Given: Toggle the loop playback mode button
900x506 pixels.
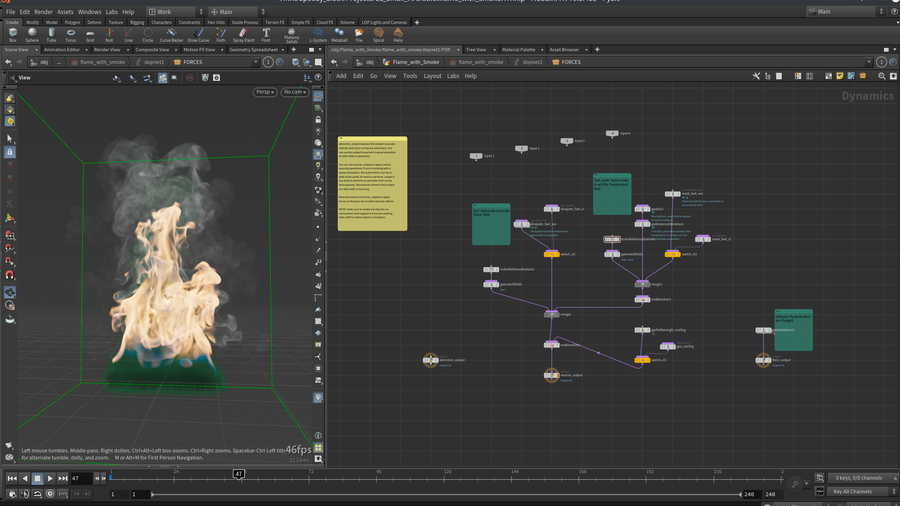Looking at the screenshot, I should pyautogui.click(x=37, y=493).
